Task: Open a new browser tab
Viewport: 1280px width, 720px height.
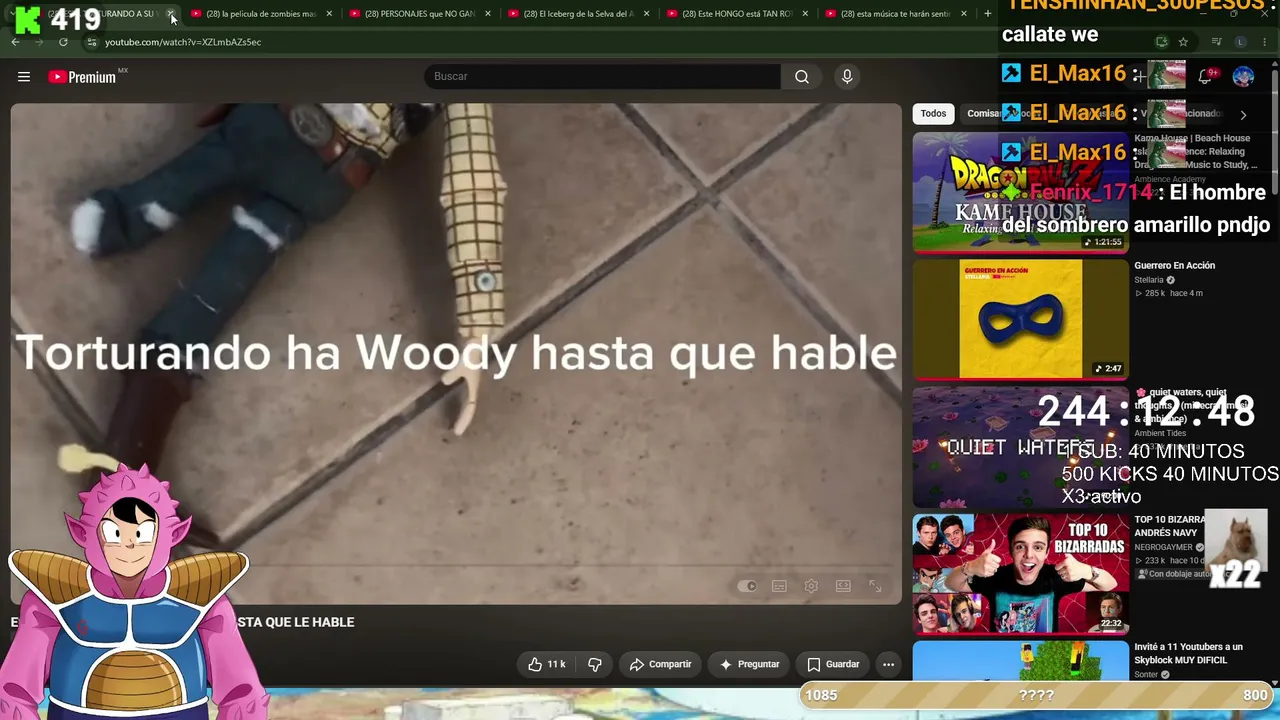Action: coord(988,14)
